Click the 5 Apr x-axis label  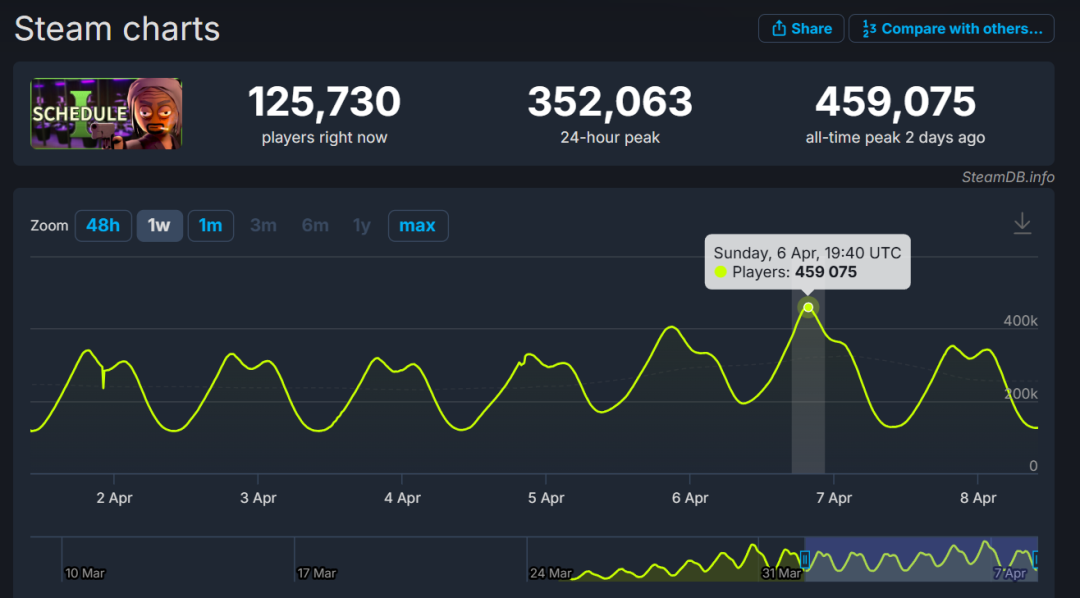click(x=546, y=497)
